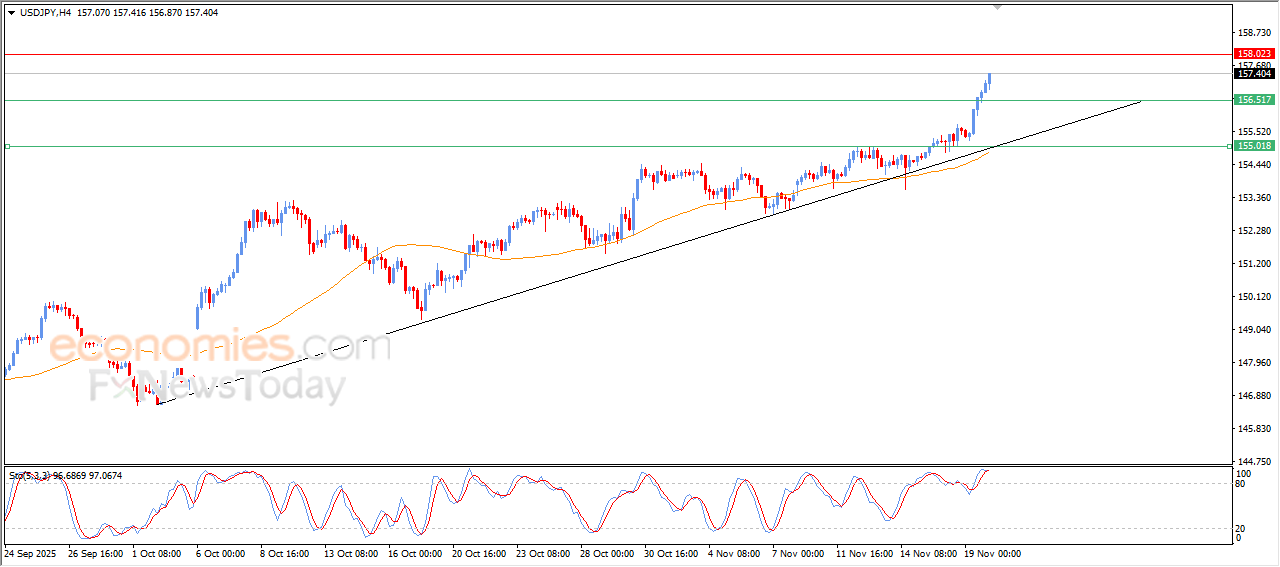
Task: Click the 158.760 price axis label
Action: (1254, 33)
